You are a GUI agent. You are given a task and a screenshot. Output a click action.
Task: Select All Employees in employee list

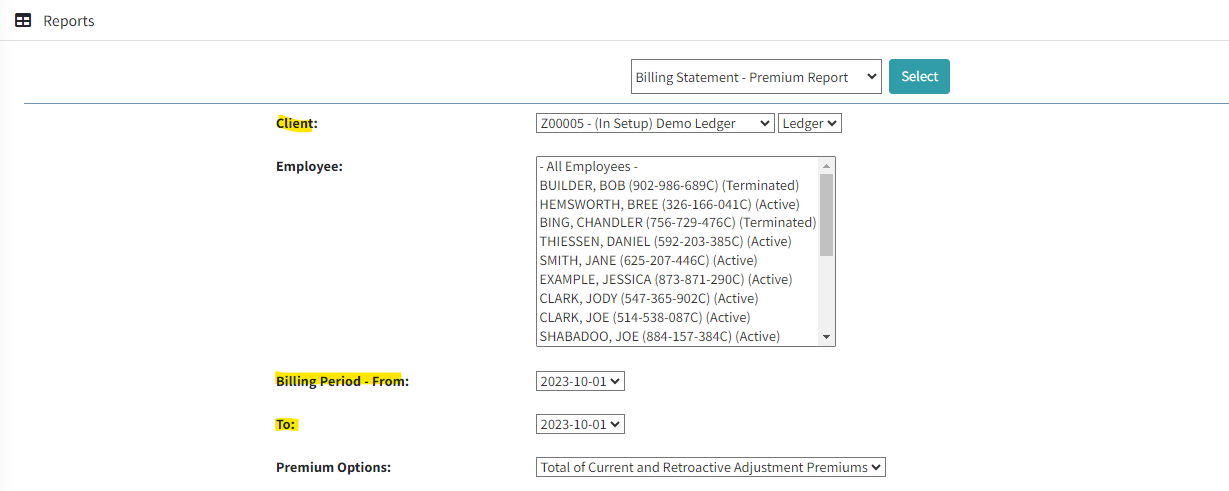point(589,167)
